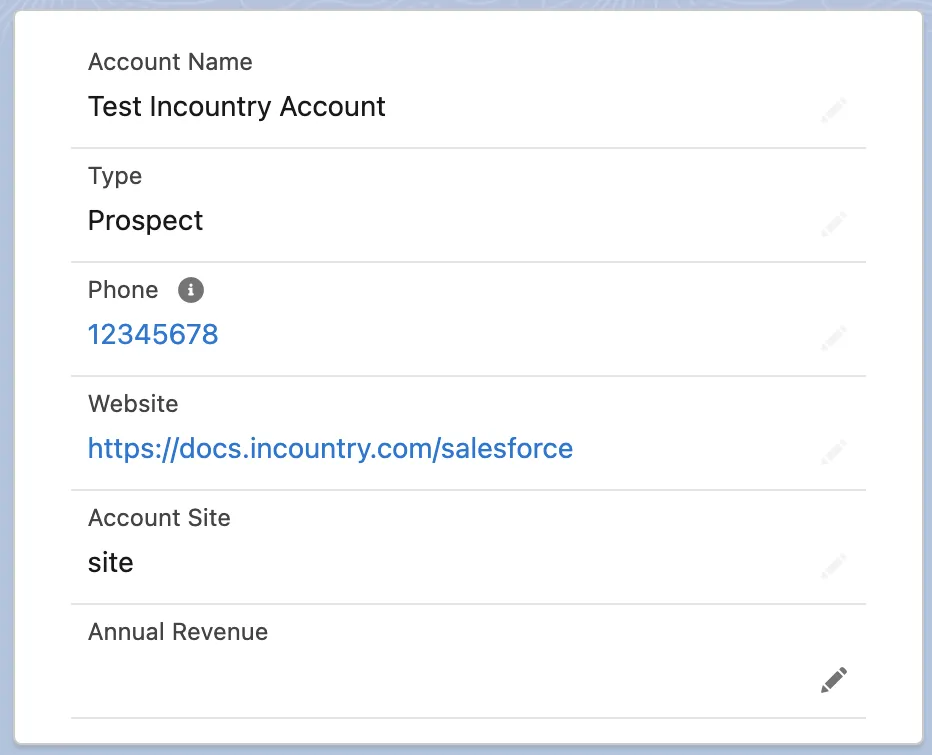The width and height of the screenshot is (932, 755).
Task: Click the pencil icon in Type row
Action: pos(834,224)
